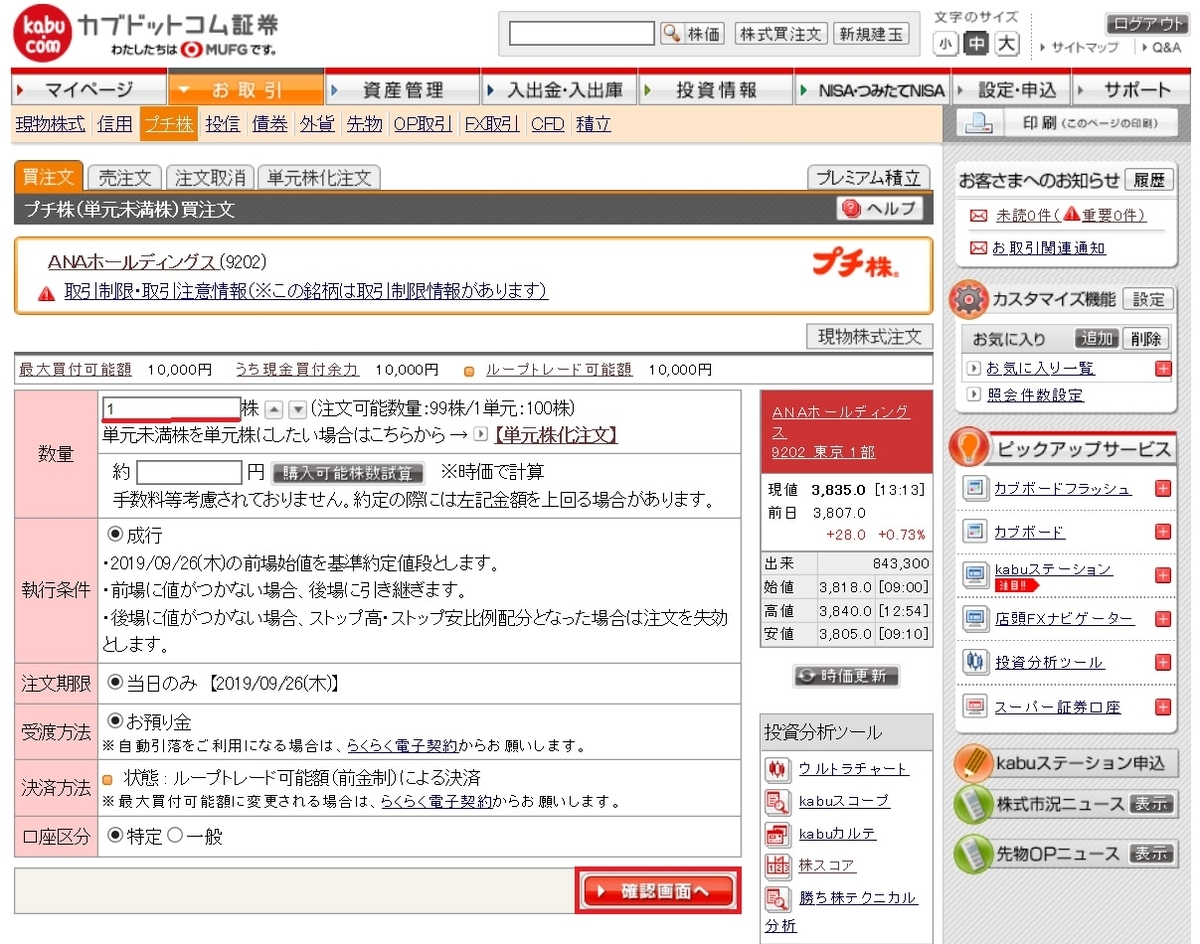Switch to the 単元株化注文 tab
The height and width of the screenshot is (944, 1200).
point(319,178)
